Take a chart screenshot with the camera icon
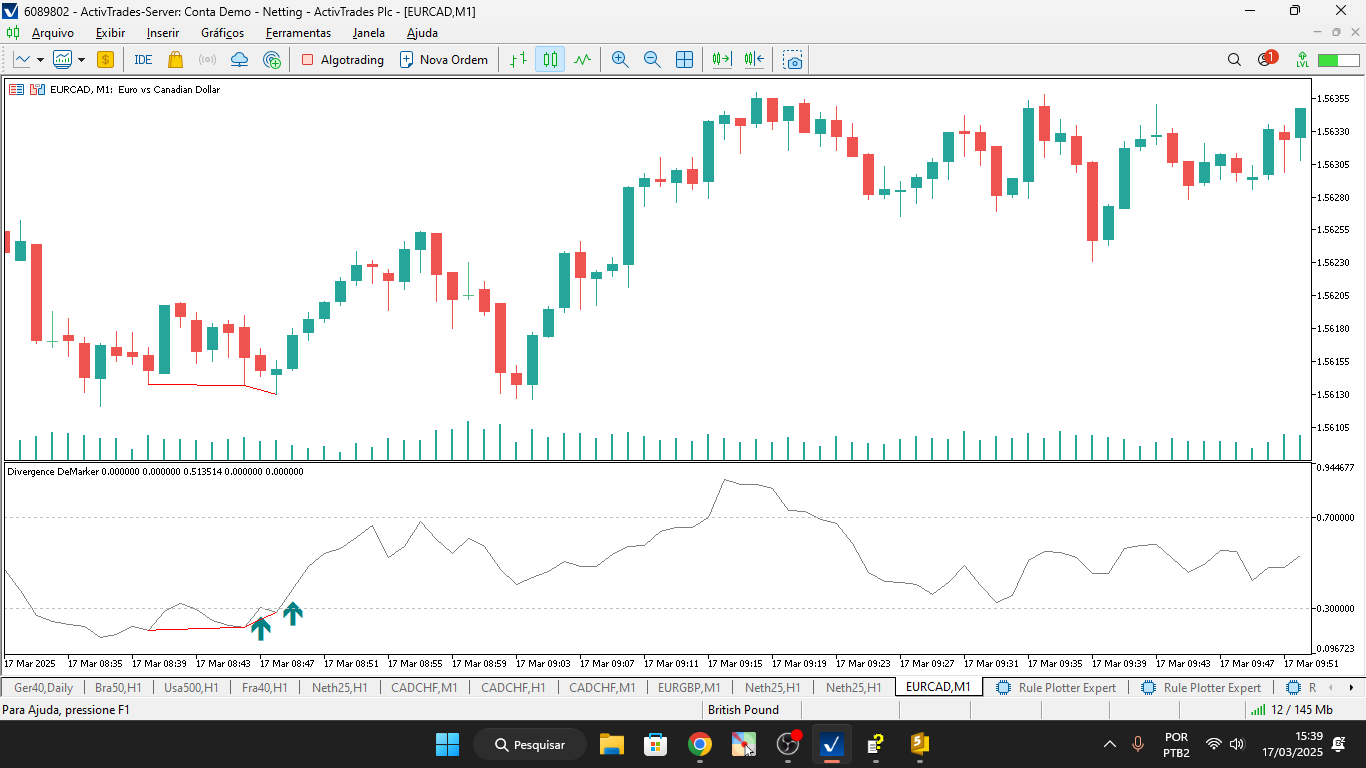 click(x=793, y=59)
